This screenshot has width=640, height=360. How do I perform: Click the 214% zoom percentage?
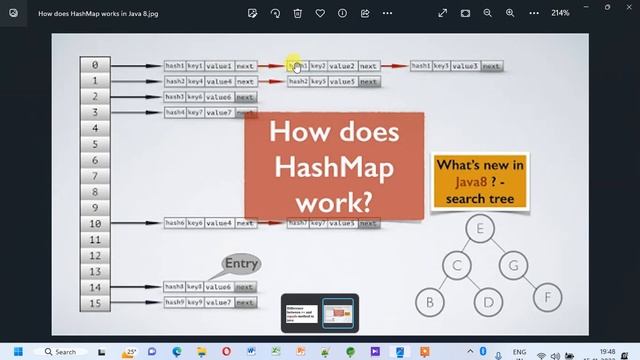pyautogui.click(x=560, y=13)
